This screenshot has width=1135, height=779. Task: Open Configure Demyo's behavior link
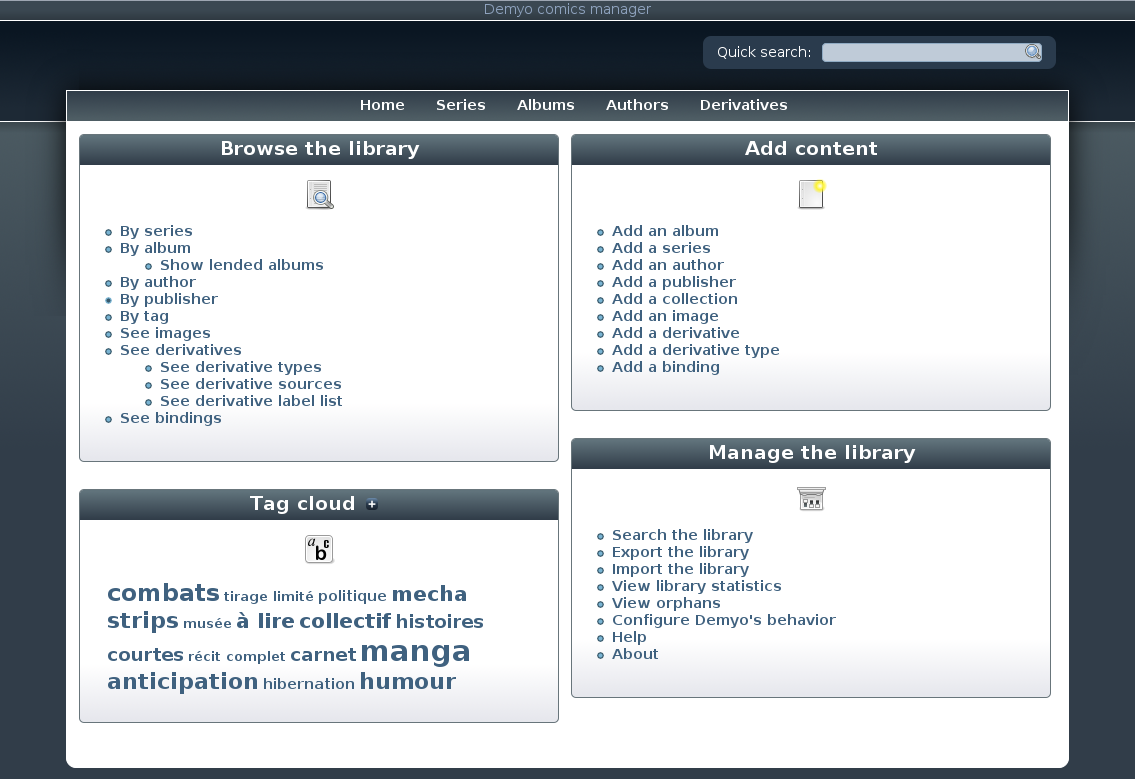point(724,620)
